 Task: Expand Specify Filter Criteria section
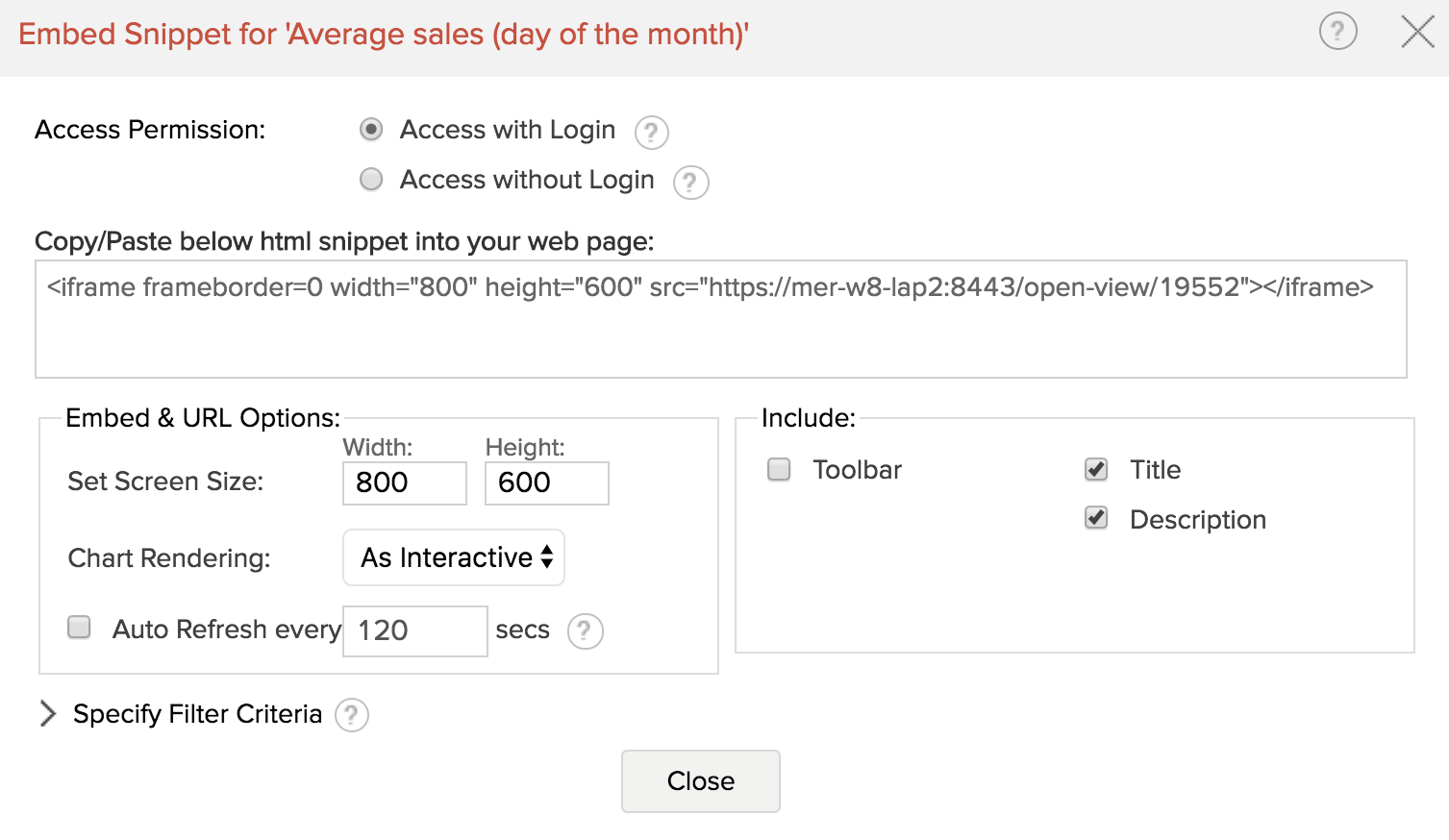48,713
